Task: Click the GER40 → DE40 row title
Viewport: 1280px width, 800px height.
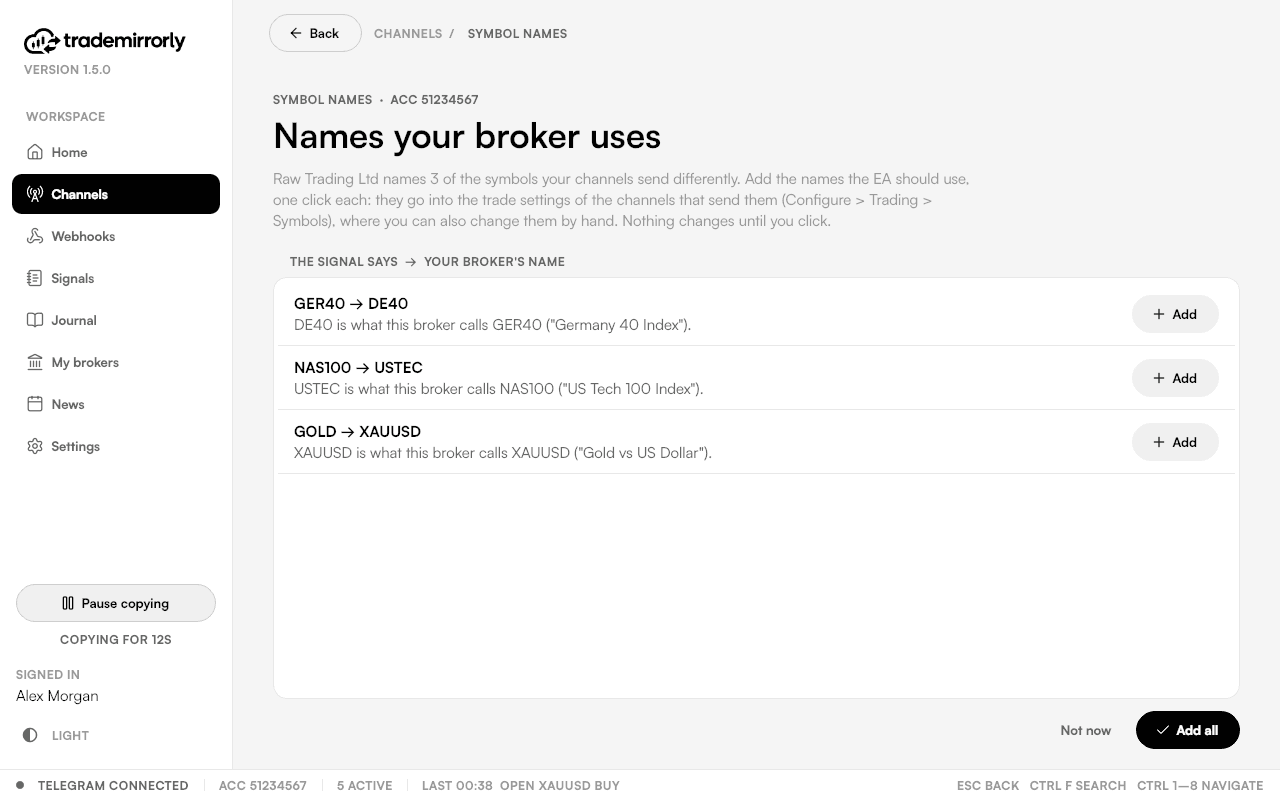Action: click(351, 303)
